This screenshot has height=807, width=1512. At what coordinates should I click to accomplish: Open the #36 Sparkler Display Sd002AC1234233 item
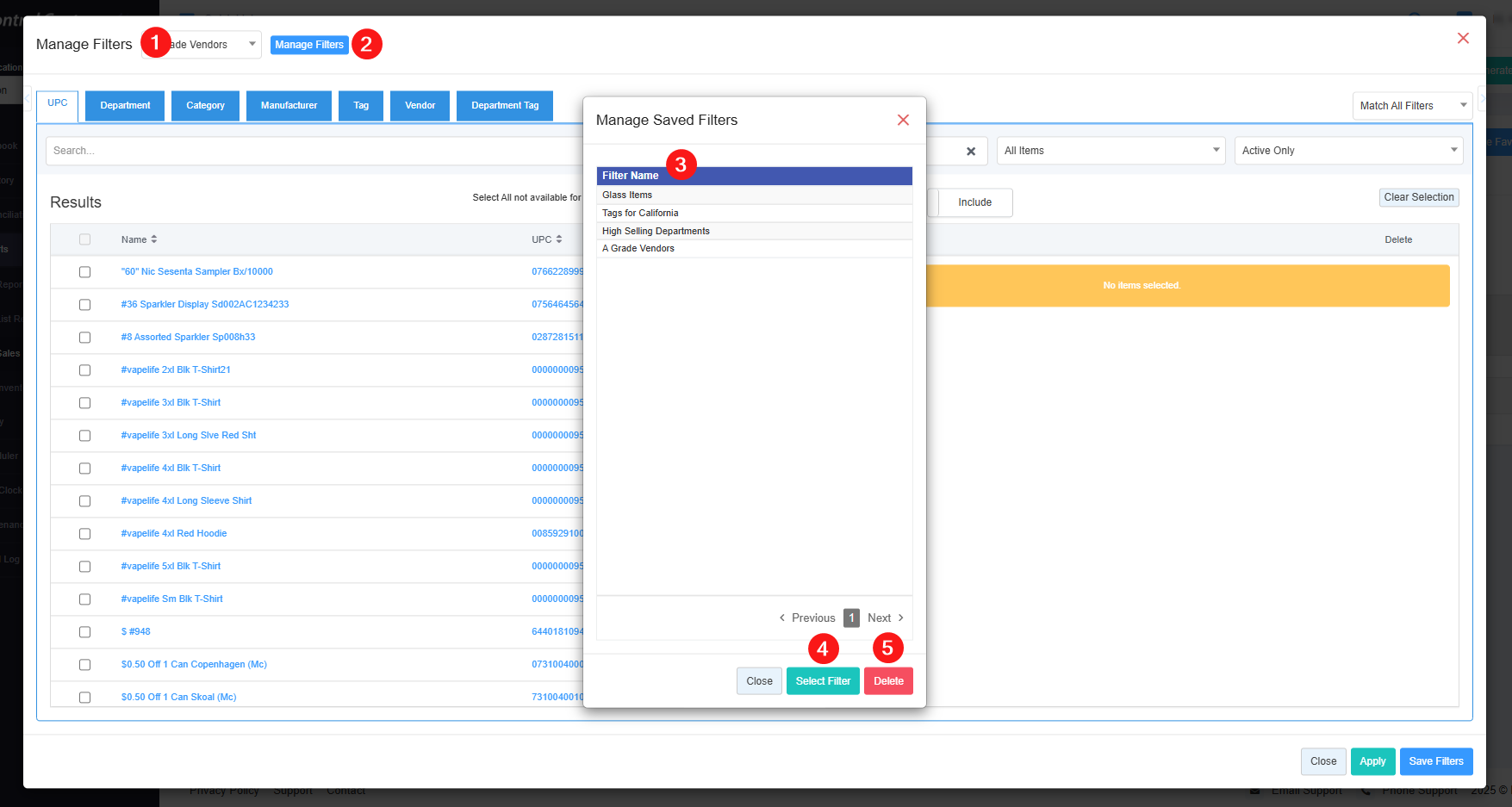[x=205, y=305]
